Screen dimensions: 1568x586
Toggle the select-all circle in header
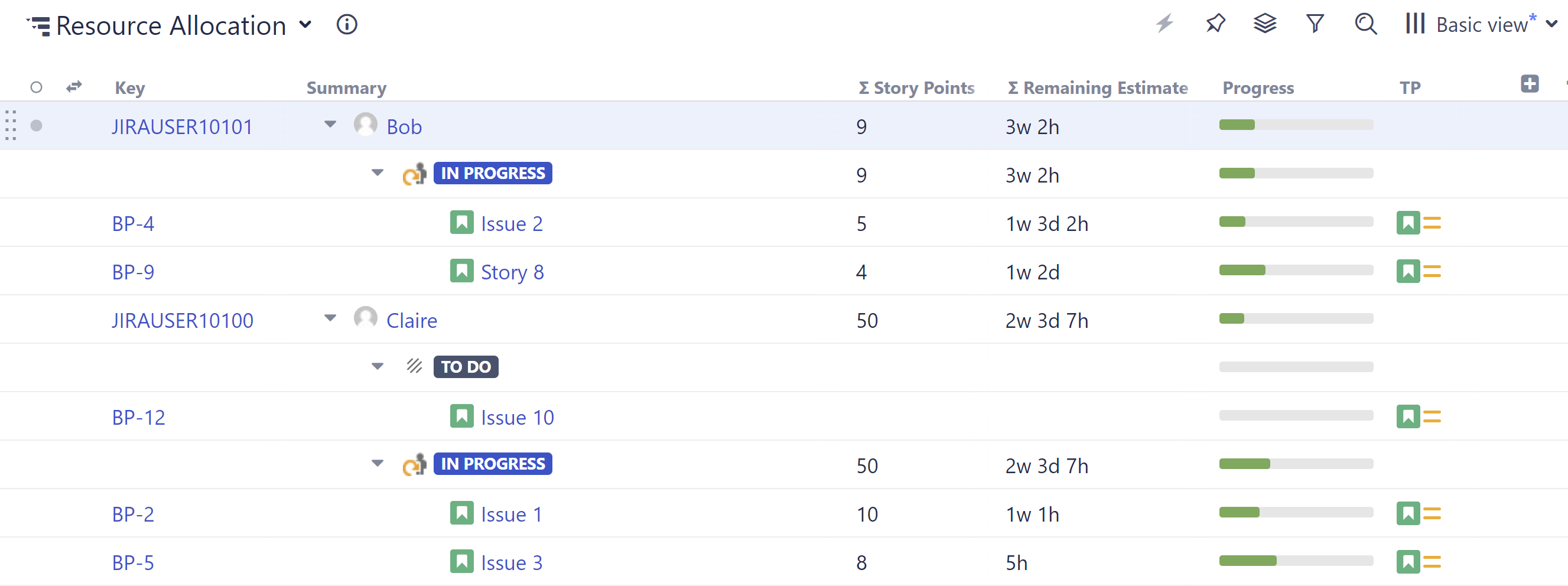pos(37,87)
